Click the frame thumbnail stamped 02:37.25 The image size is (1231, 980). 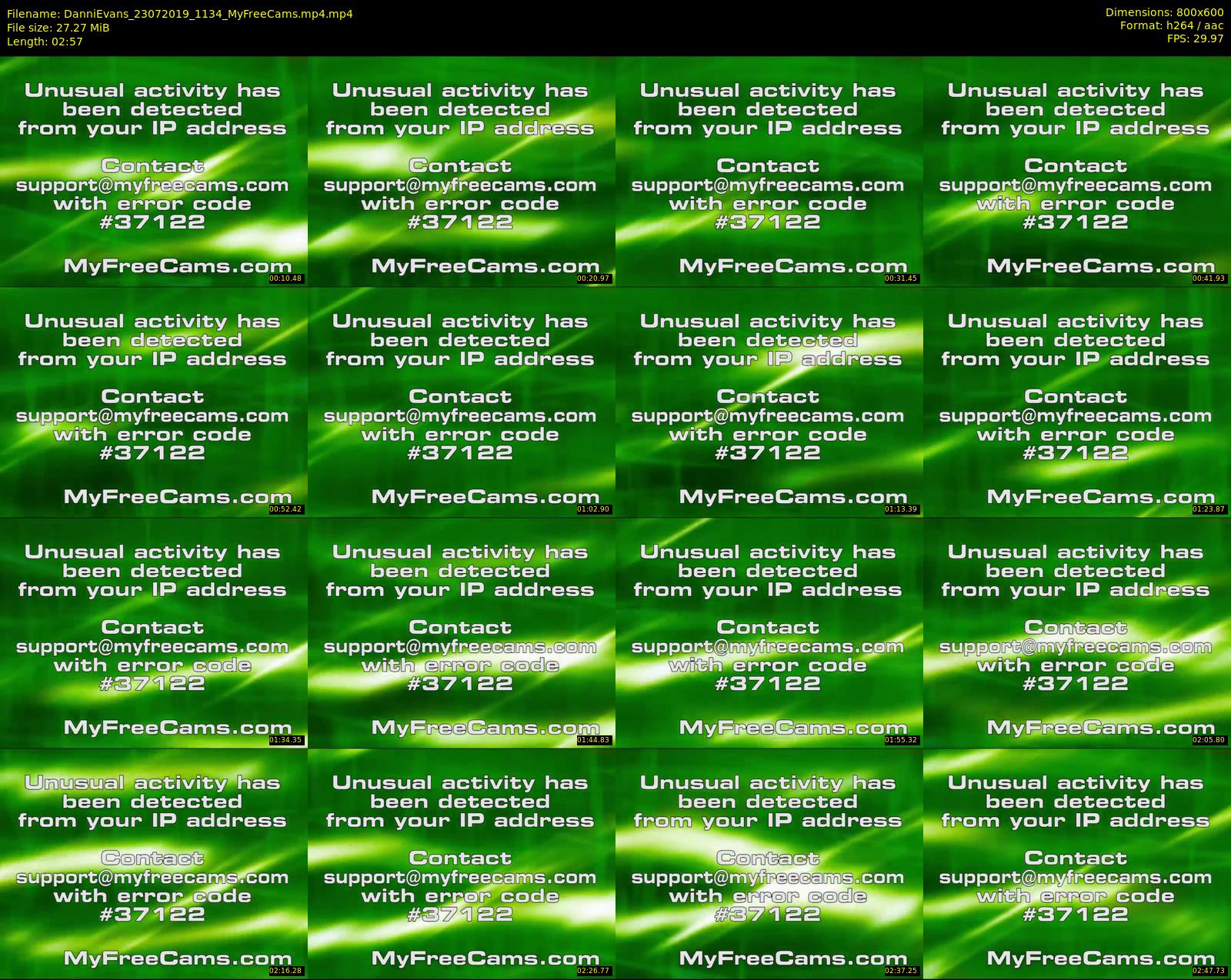click(x=769, y=863)
